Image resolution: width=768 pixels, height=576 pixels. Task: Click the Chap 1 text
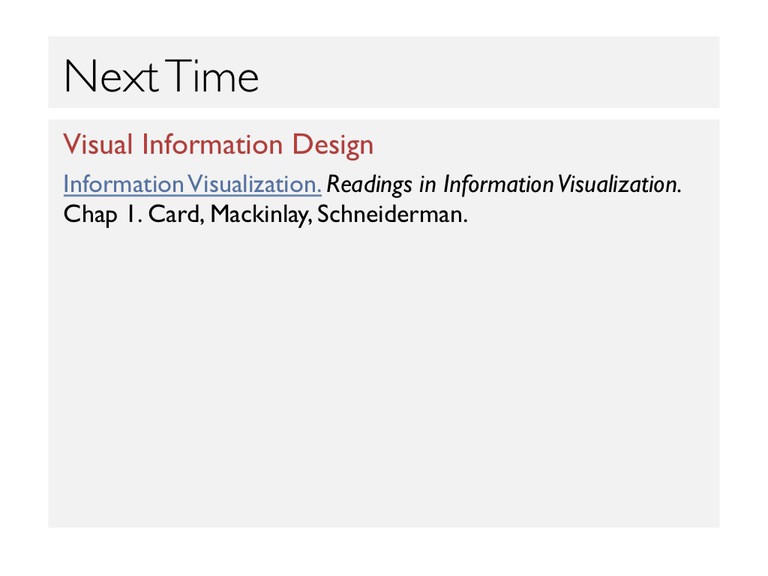click(103, 215)
